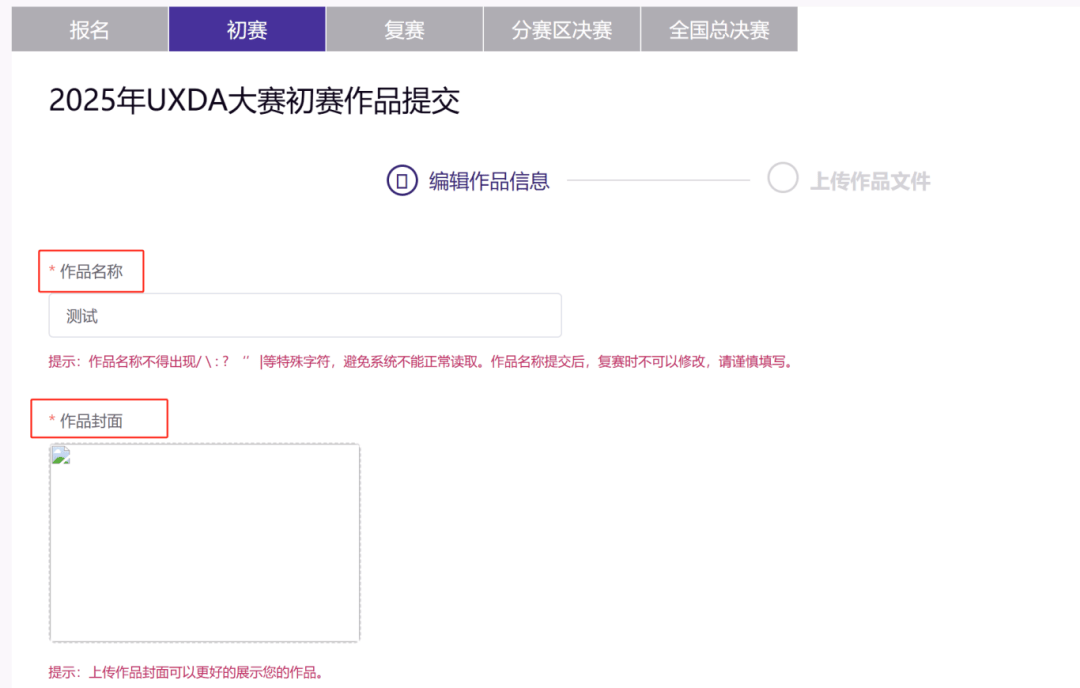
Task: Select the 初赛 tab
Action: coord(247,30)
